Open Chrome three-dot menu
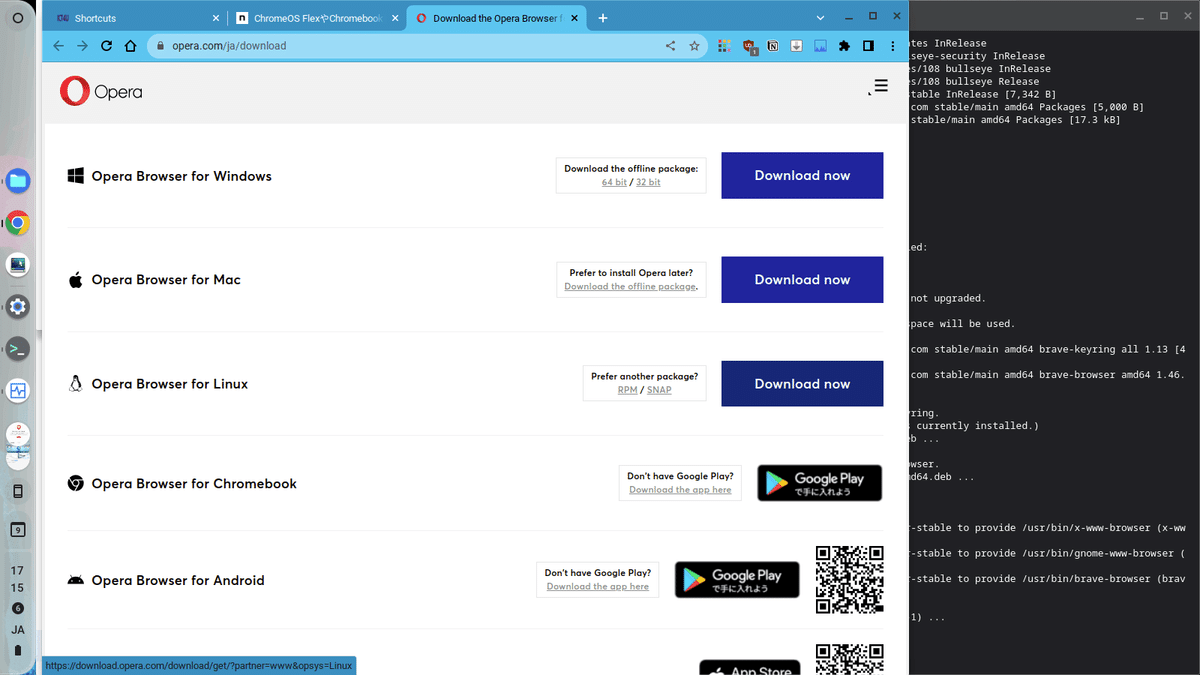The height and width of the screenshot is (675, 1200). (893, 46)
